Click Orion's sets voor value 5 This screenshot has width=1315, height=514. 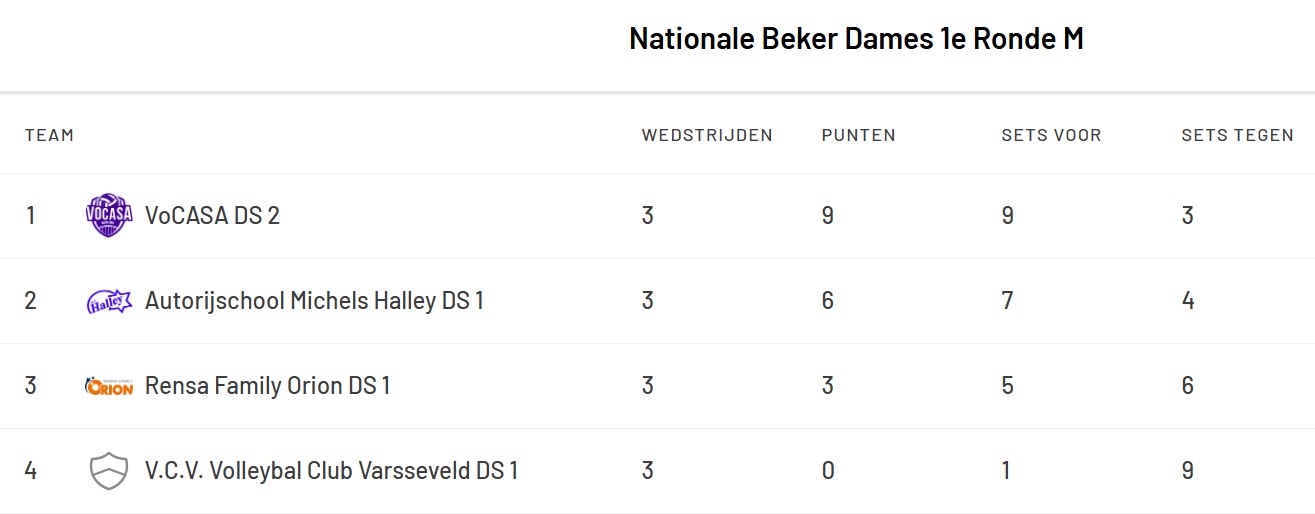point(1008,386)
